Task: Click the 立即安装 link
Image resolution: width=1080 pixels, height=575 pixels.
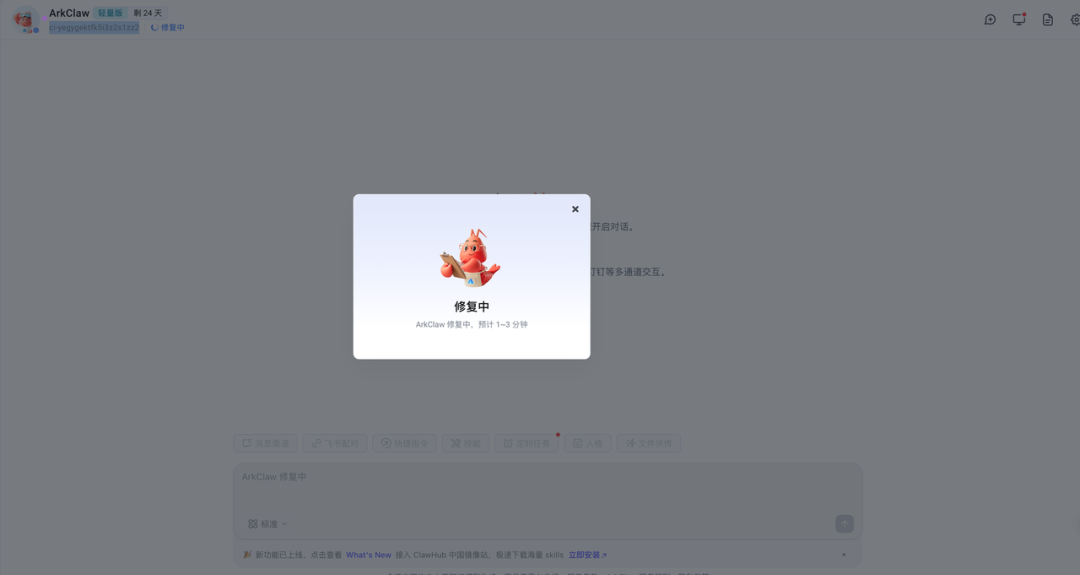Action: pos(588,555)
